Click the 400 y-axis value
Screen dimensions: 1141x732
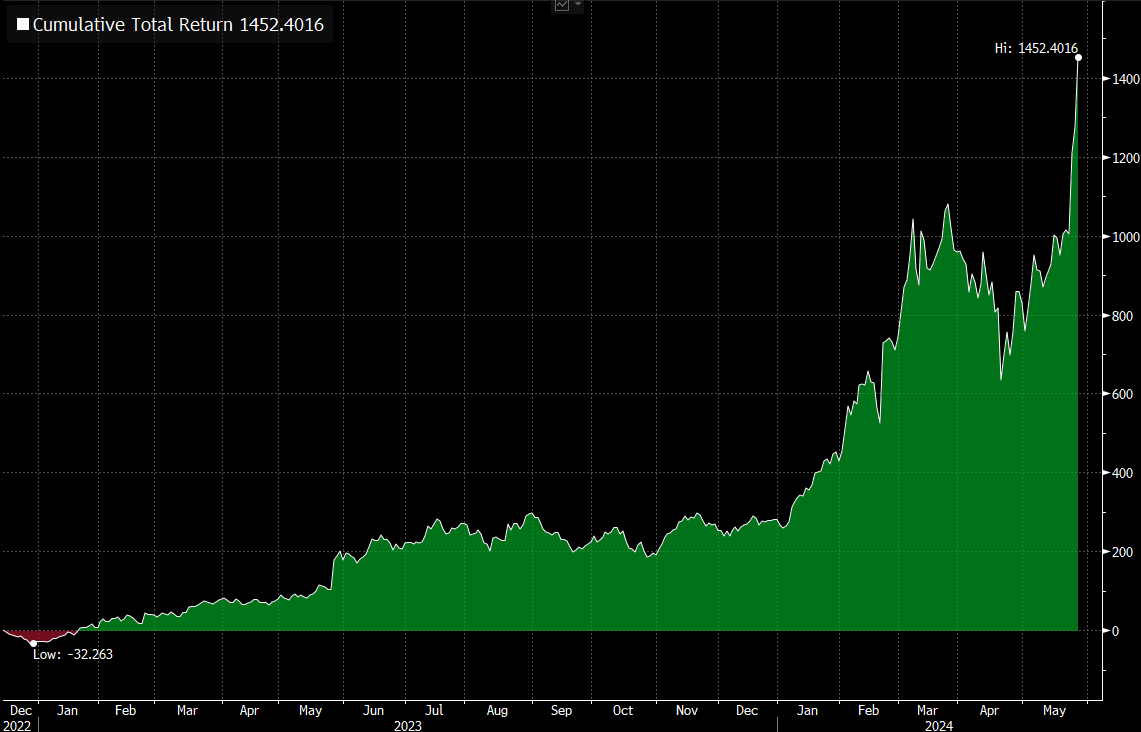[1122, 473]
